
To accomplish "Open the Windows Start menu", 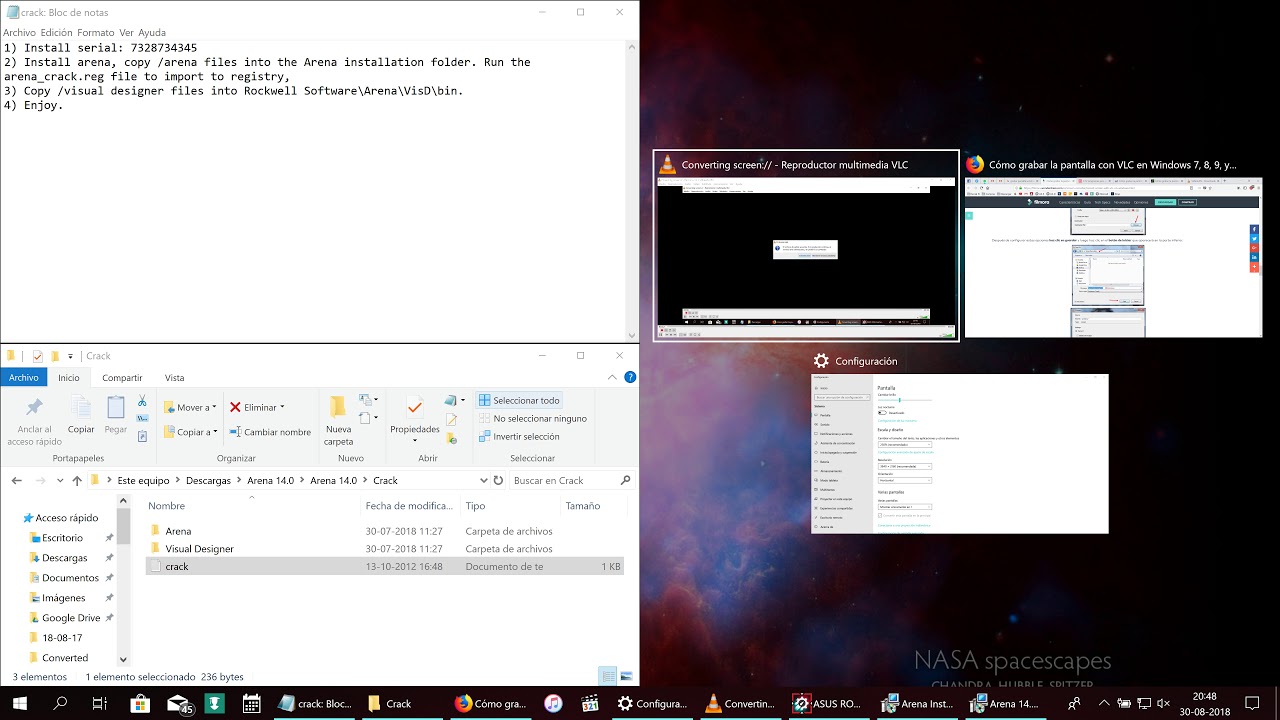I will point(20,703).
